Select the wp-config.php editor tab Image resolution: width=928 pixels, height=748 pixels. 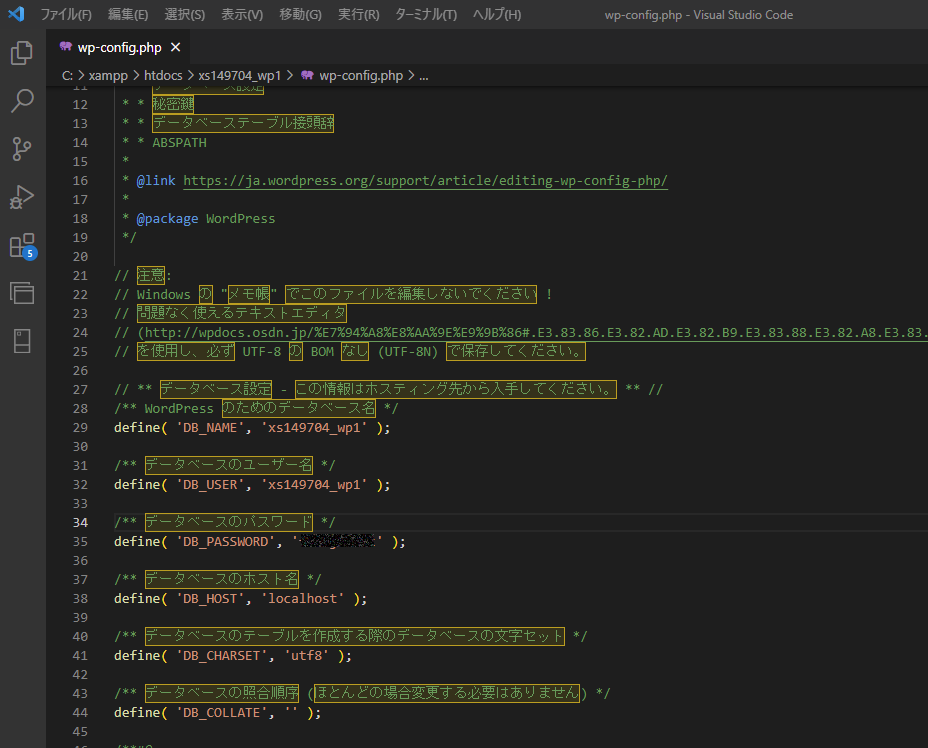coord(119,47)
